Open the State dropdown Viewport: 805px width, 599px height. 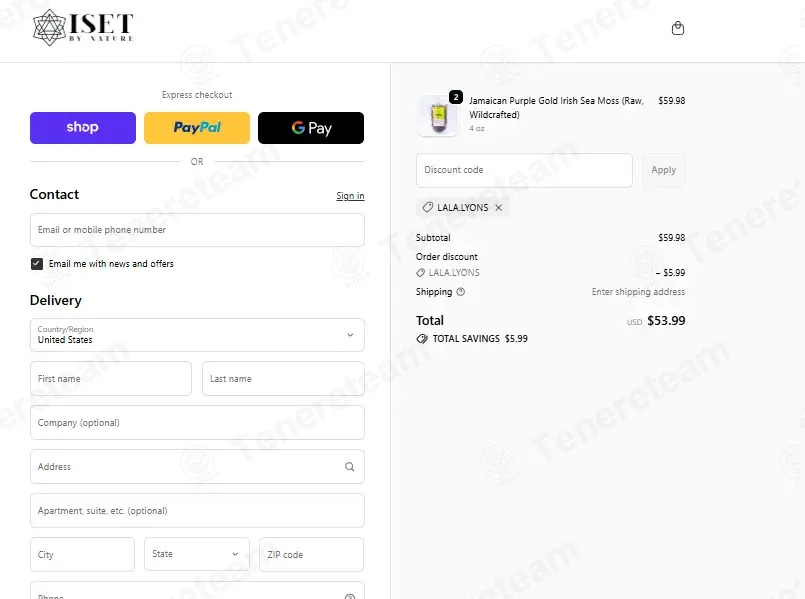click(x=197, y=554)
